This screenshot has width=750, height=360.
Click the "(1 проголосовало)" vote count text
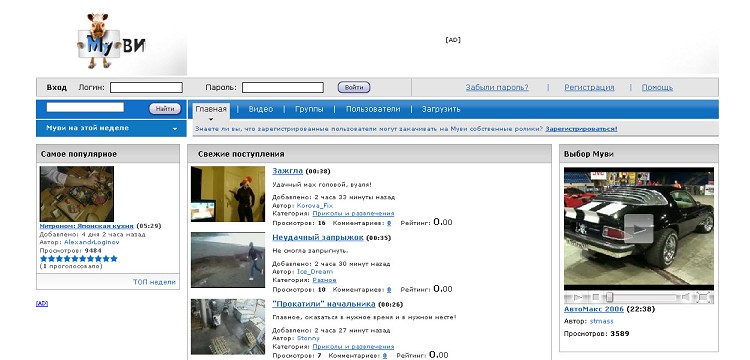(x=71, y=266)
